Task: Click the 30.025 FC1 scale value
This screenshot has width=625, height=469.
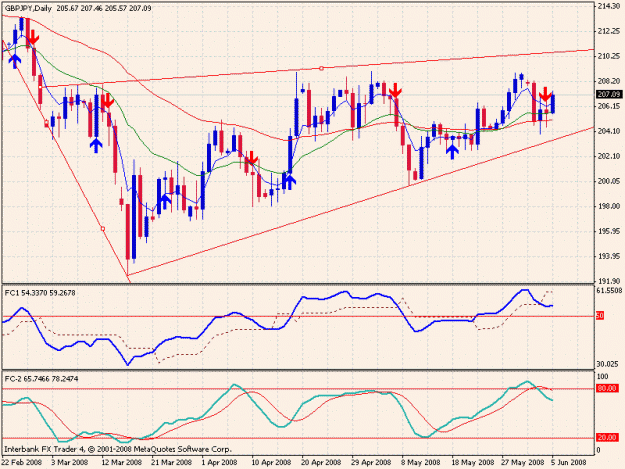Action: point(607,364)
